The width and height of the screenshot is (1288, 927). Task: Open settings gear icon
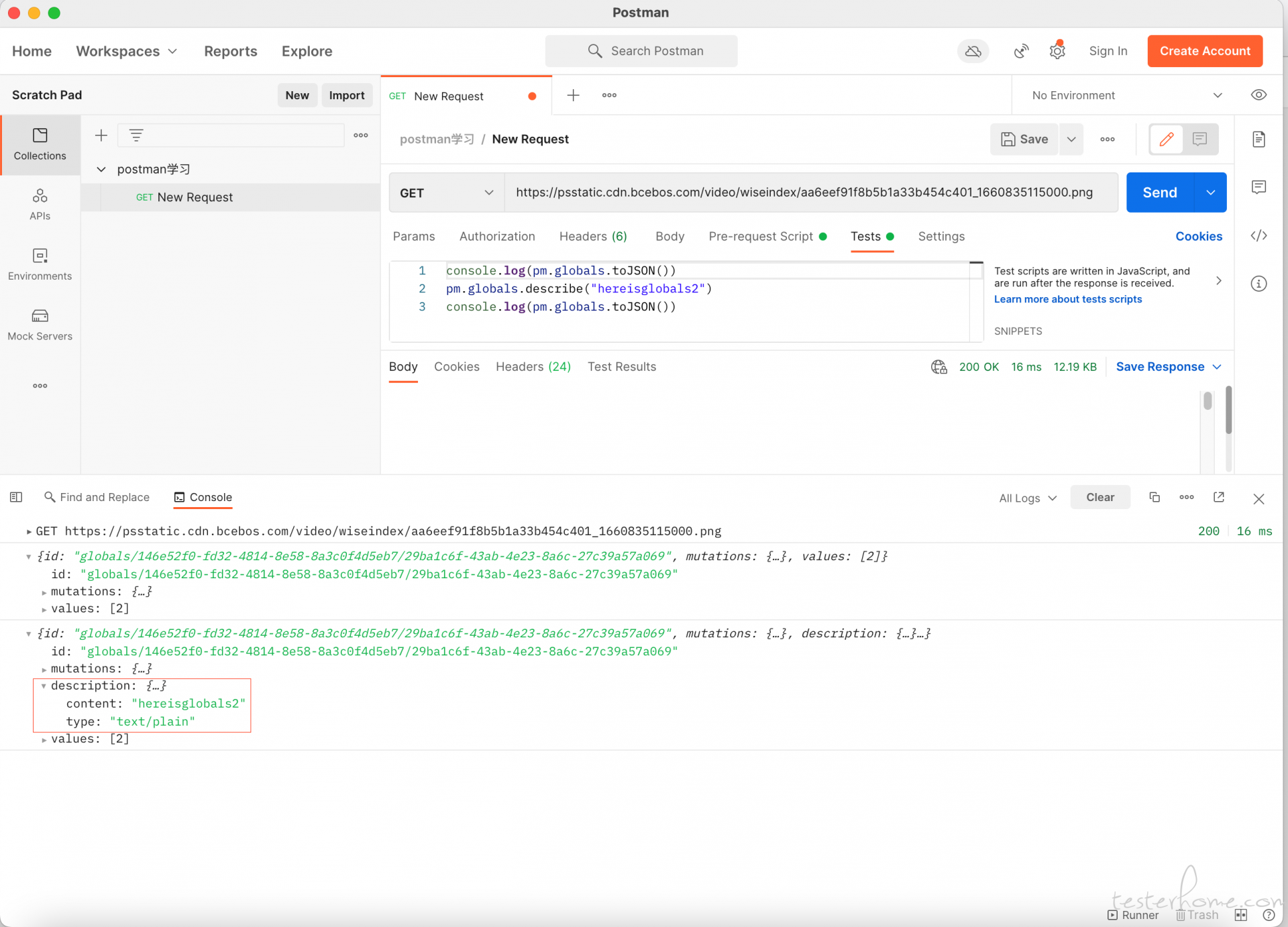pyautogui.click(x=1058, y=51)
